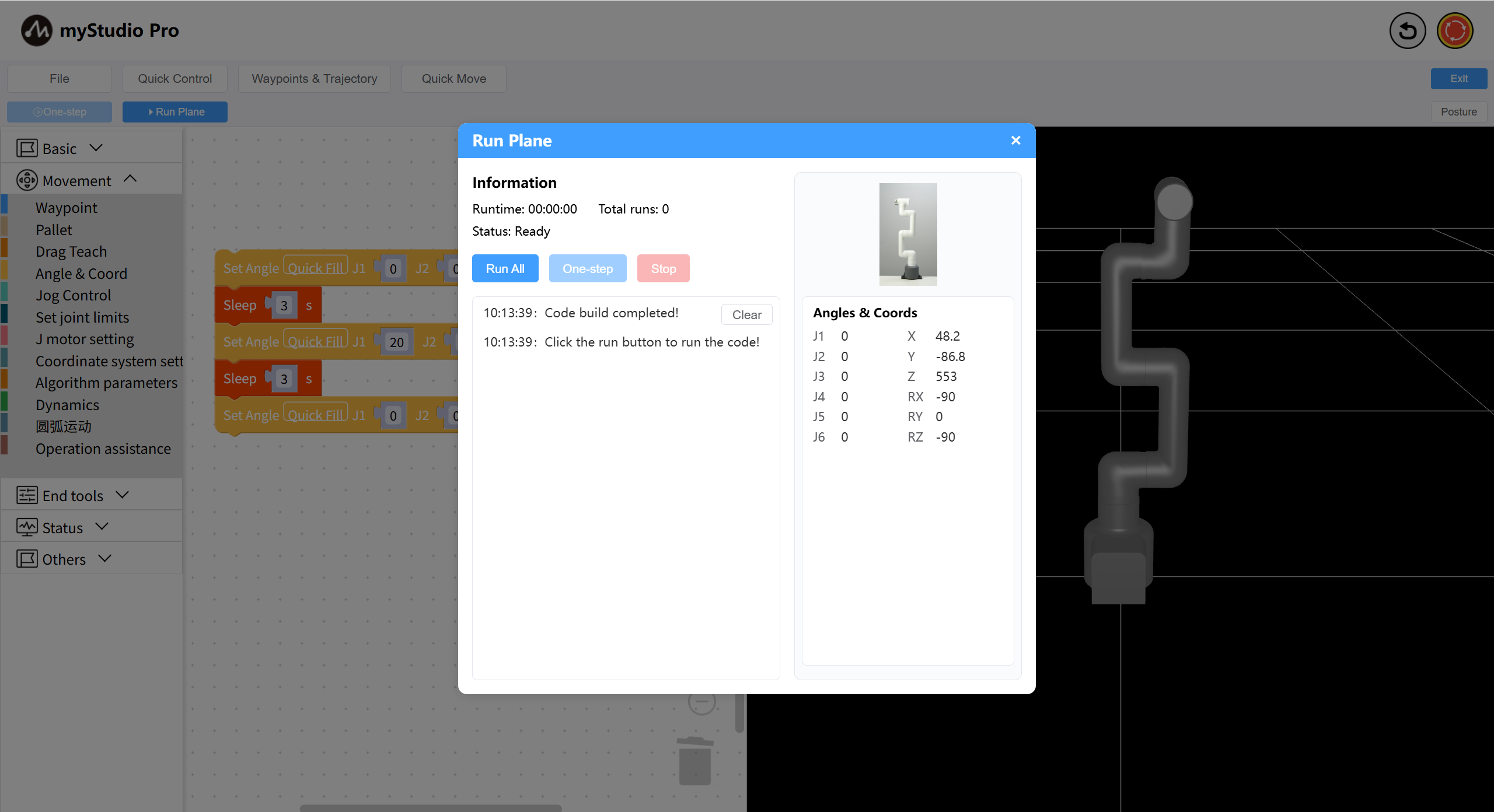Close the Run Plane dialog
Image resolution: width=1494 pixels, height=812 pixels.
coord(1015,141)
